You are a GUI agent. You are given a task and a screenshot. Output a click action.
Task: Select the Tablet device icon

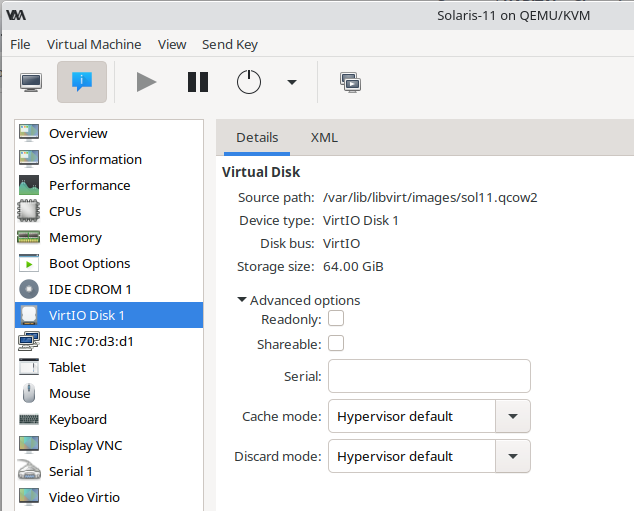click(29, 367)
